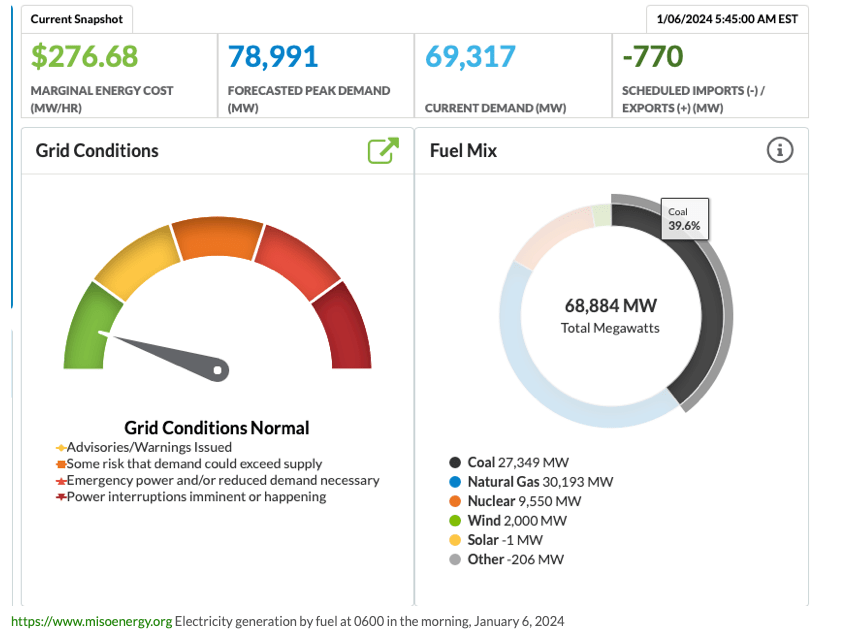The height and width of the screenshot is (642, 856).
Task: Click the Fuel Mix info icon
Action: pos(780,150)
